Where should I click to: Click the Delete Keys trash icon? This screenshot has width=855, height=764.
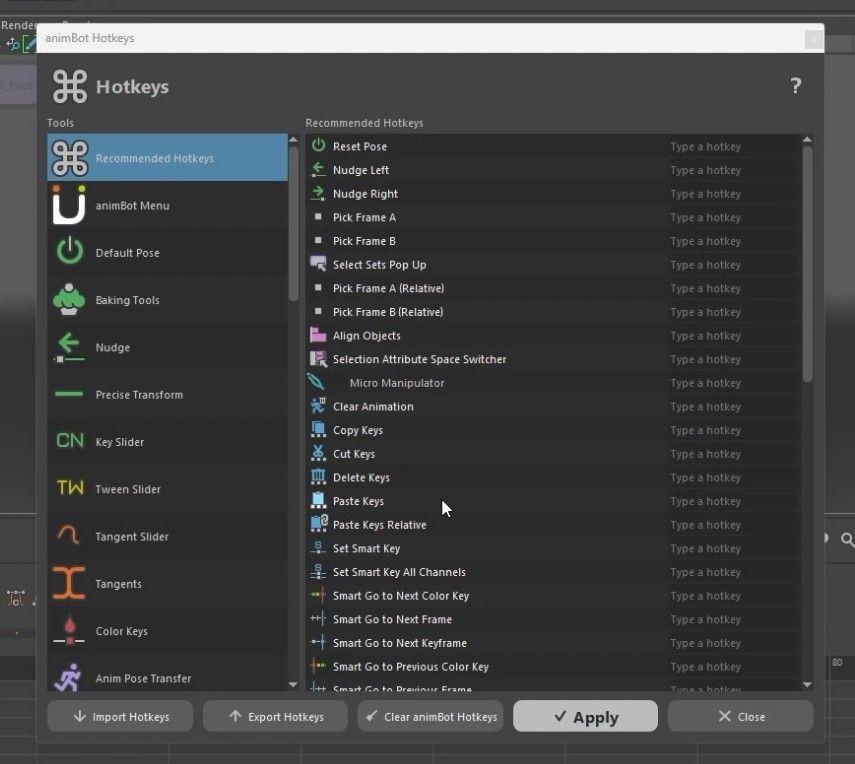coord(318,477)
